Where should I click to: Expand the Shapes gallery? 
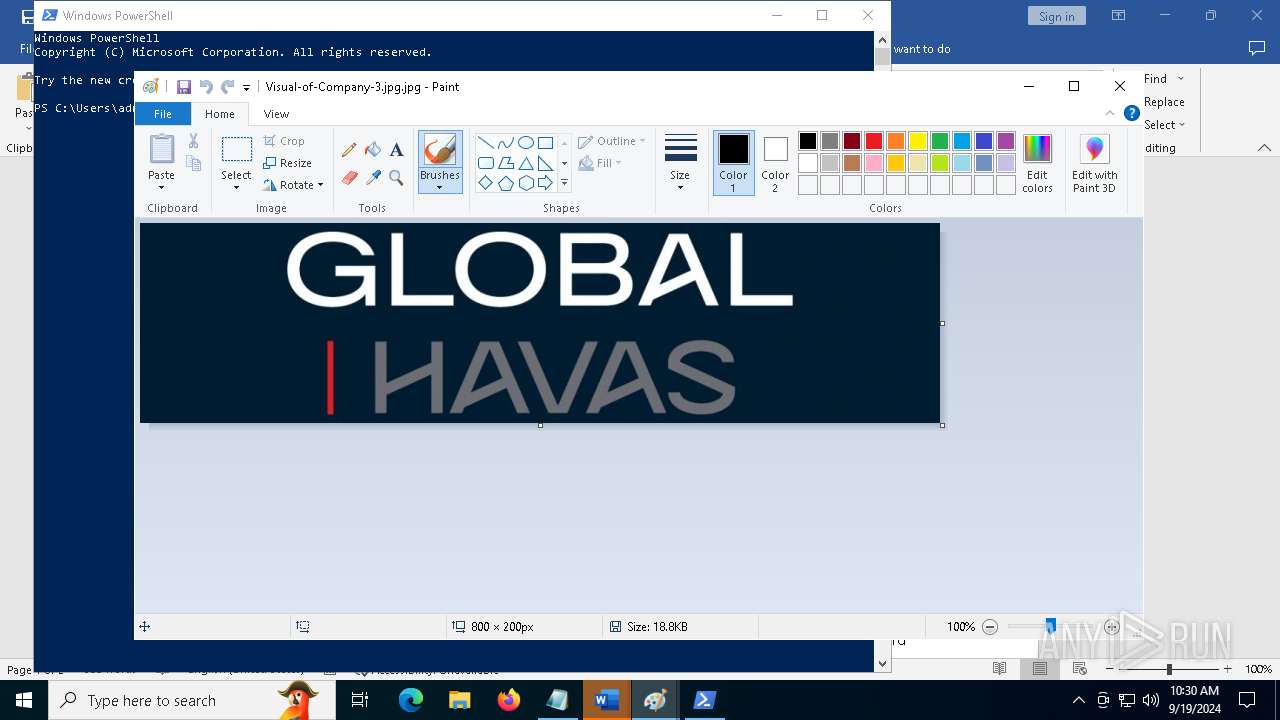[x=564, y=183]
